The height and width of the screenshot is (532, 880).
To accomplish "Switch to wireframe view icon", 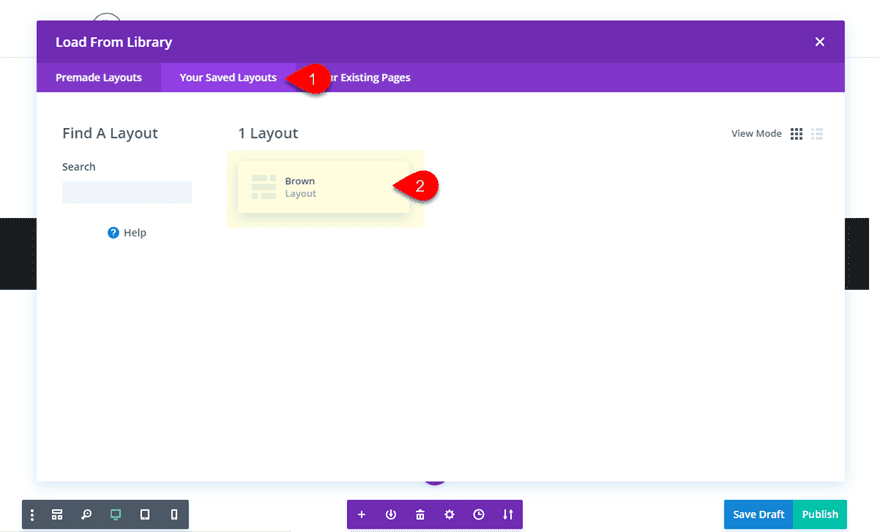I will [57, 515].
